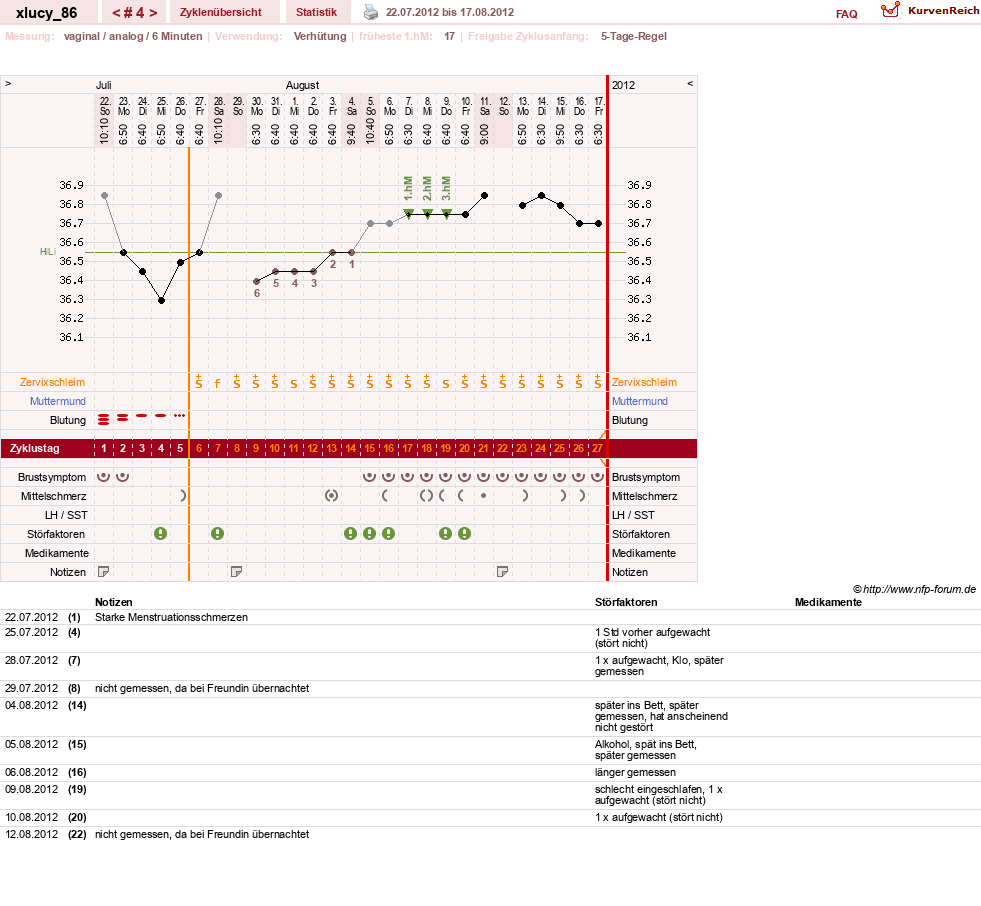This screenshot has width=981, height=906.
Task: Click the heavy bleeding icon on cycle day 1
Action: [104, 420]
